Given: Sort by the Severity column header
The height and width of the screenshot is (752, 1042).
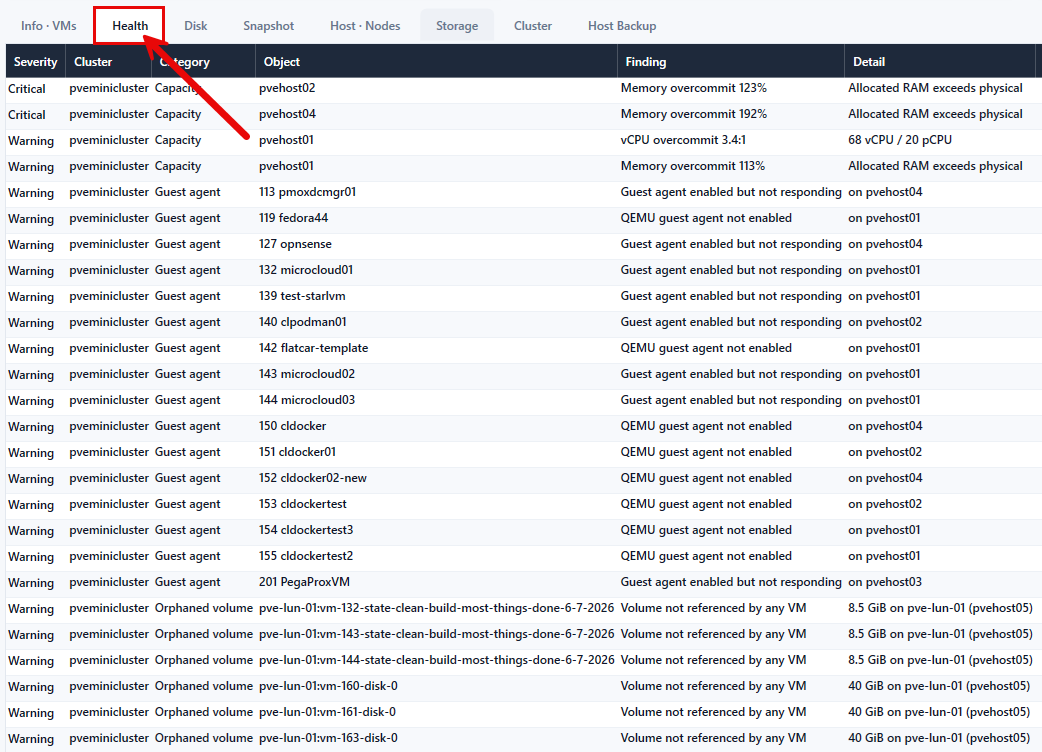Looking at the screenshot, I should (36, 62).
